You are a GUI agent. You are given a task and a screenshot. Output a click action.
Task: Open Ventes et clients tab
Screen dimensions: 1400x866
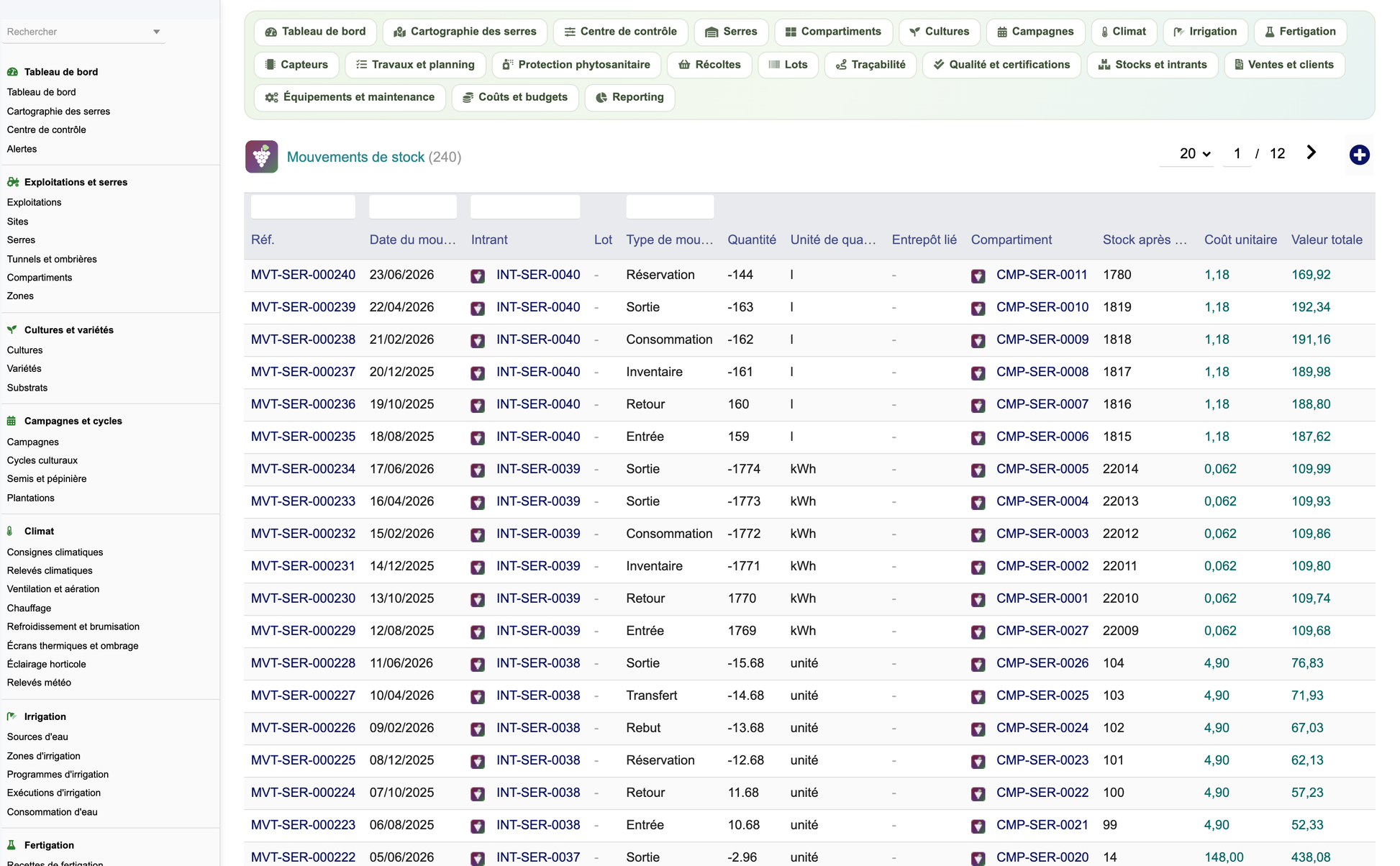[x=1284, y=65]
